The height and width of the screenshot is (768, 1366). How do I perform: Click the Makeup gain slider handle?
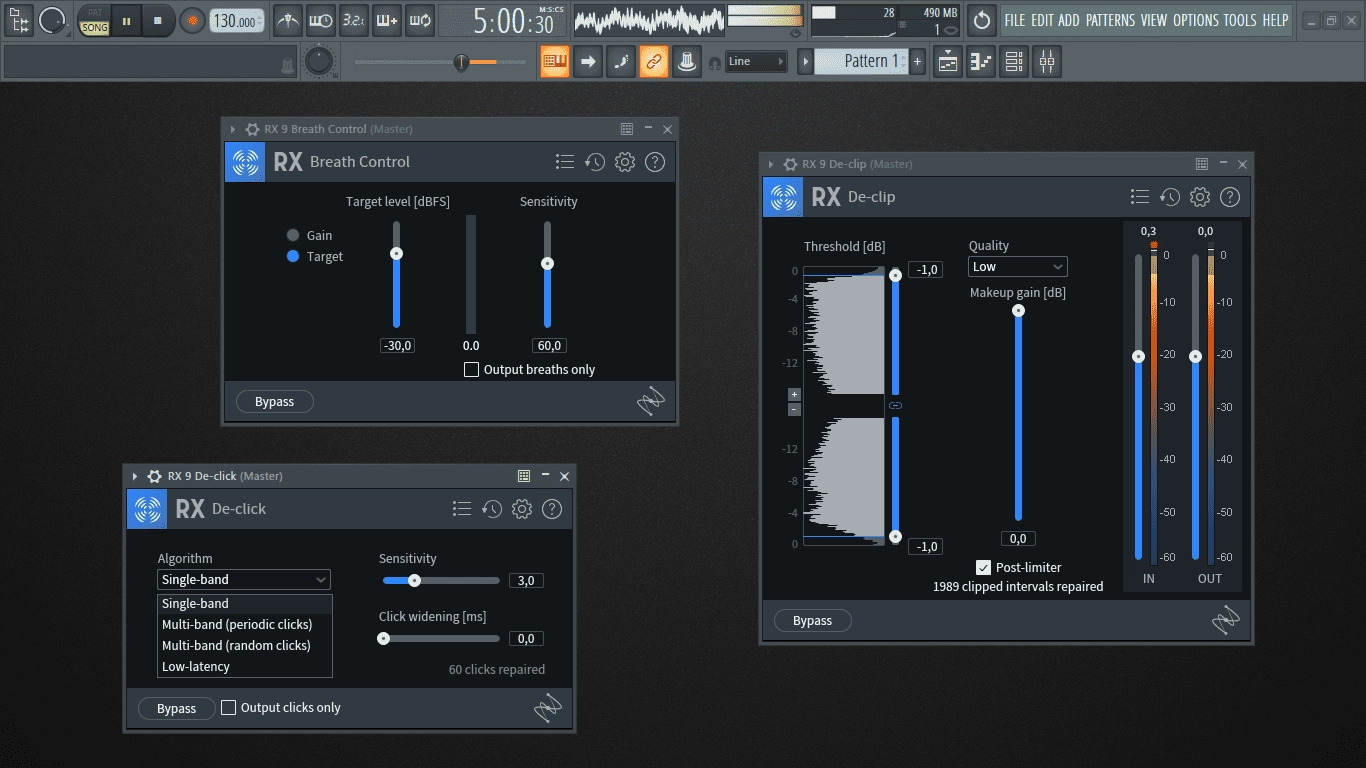point(1018,311)
